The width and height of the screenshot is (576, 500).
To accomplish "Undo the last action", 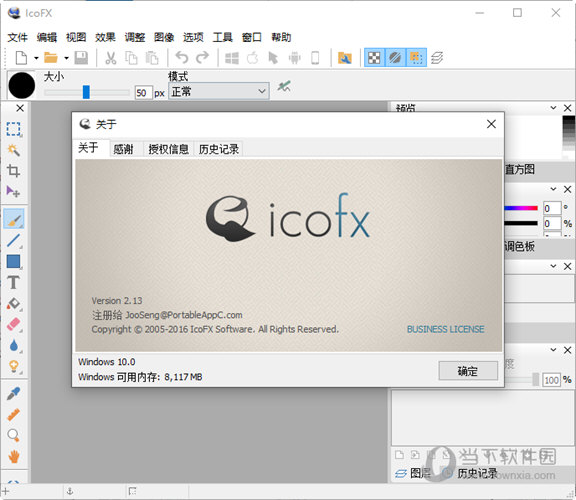I will click(x=182, y=58).
